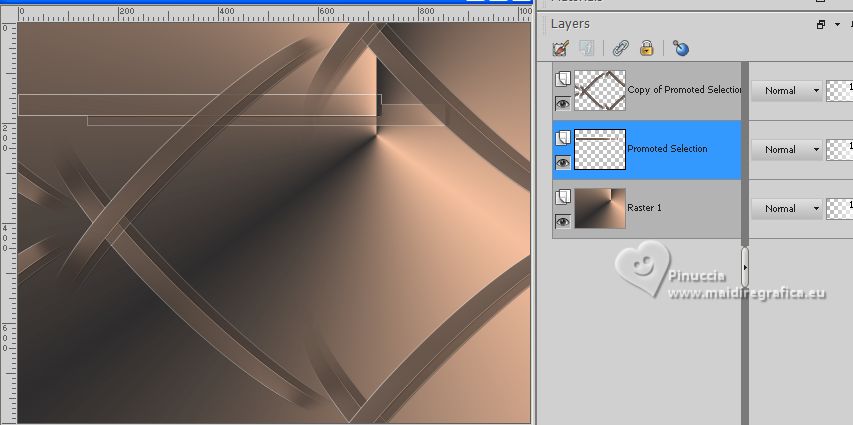Viewport: 853px width, 425px height.
Task: Open the Normal blend mode dropdown for Promoted Selection
Action: click(x=787, y=150)
